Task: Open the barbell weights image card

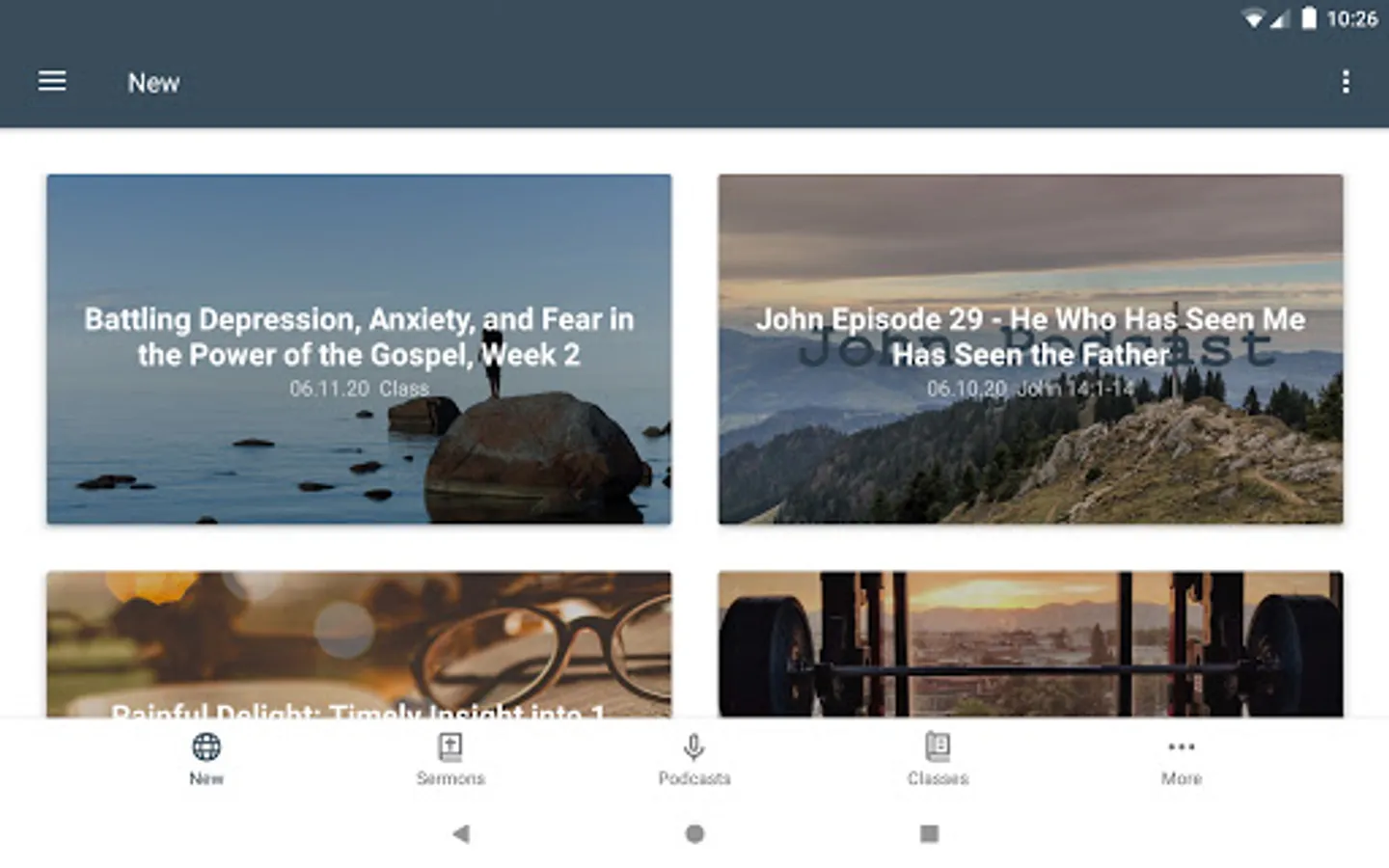Action: pos(1030,644)
